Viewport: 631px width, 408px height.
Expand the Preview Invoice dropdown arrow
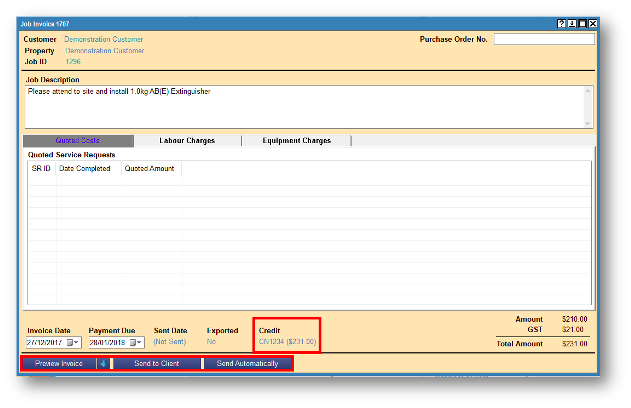pos(103,363)
